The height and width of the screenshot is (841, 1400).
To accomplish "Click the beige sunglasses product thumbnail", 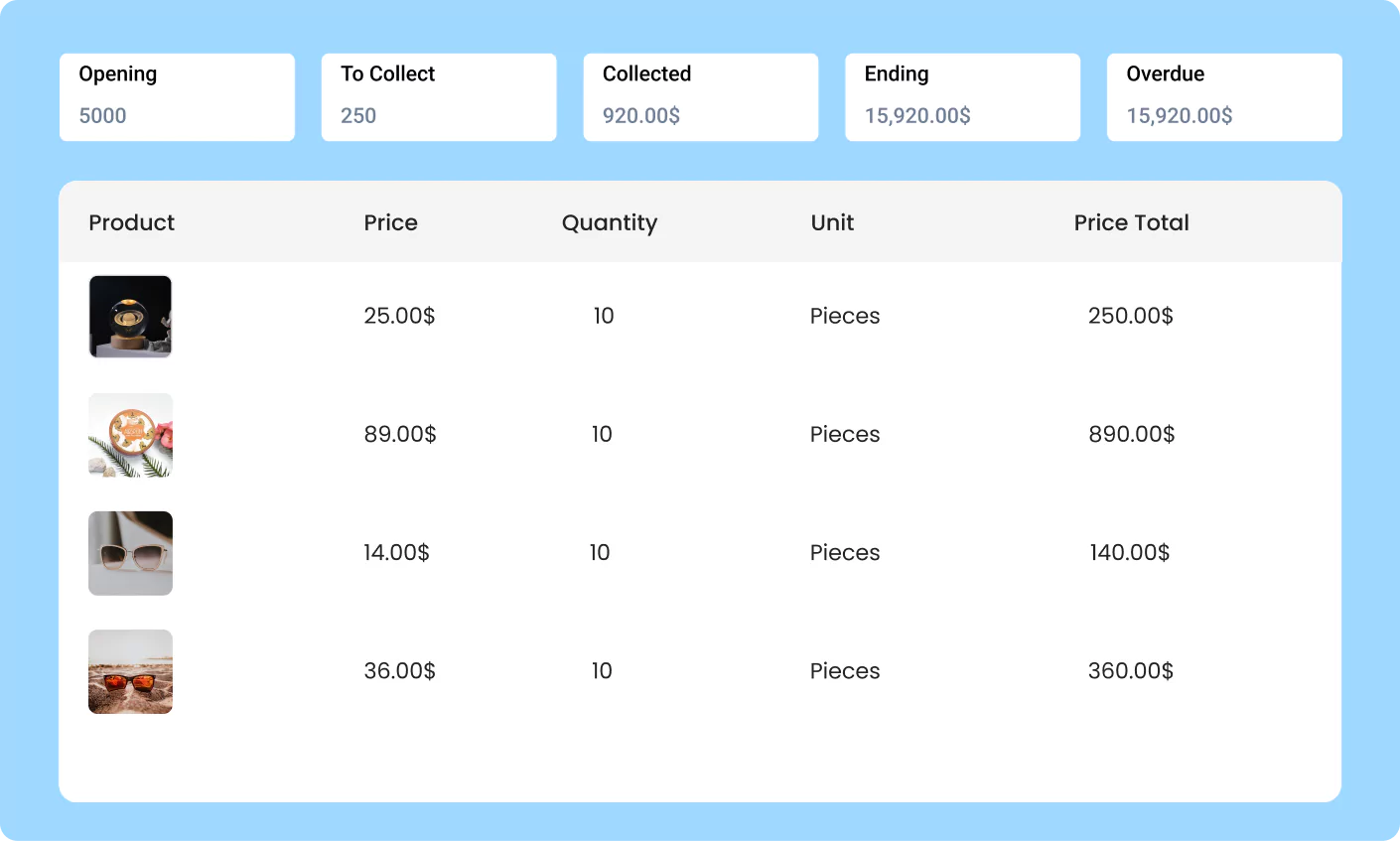I will tap(130, 553).
